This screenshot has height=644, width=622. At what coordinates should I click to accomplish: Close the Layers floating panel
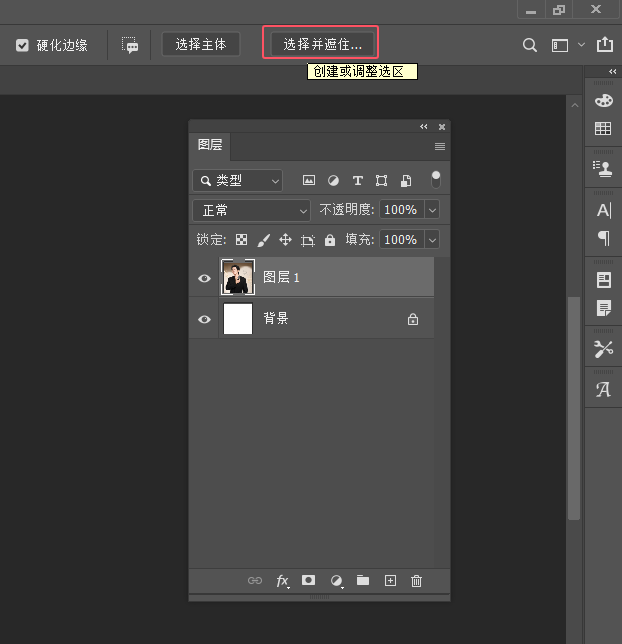(x=442, y=127)
